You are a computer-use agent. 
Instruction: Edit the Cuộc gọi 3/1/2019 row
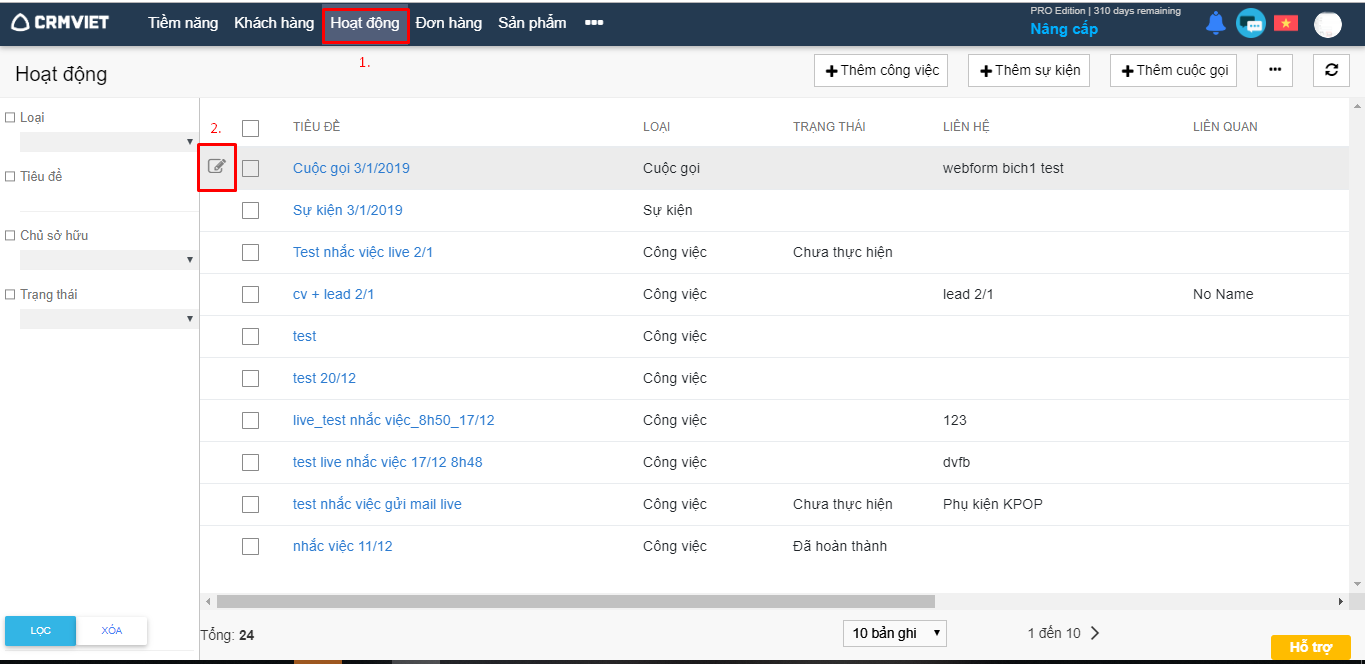(217, 167)
